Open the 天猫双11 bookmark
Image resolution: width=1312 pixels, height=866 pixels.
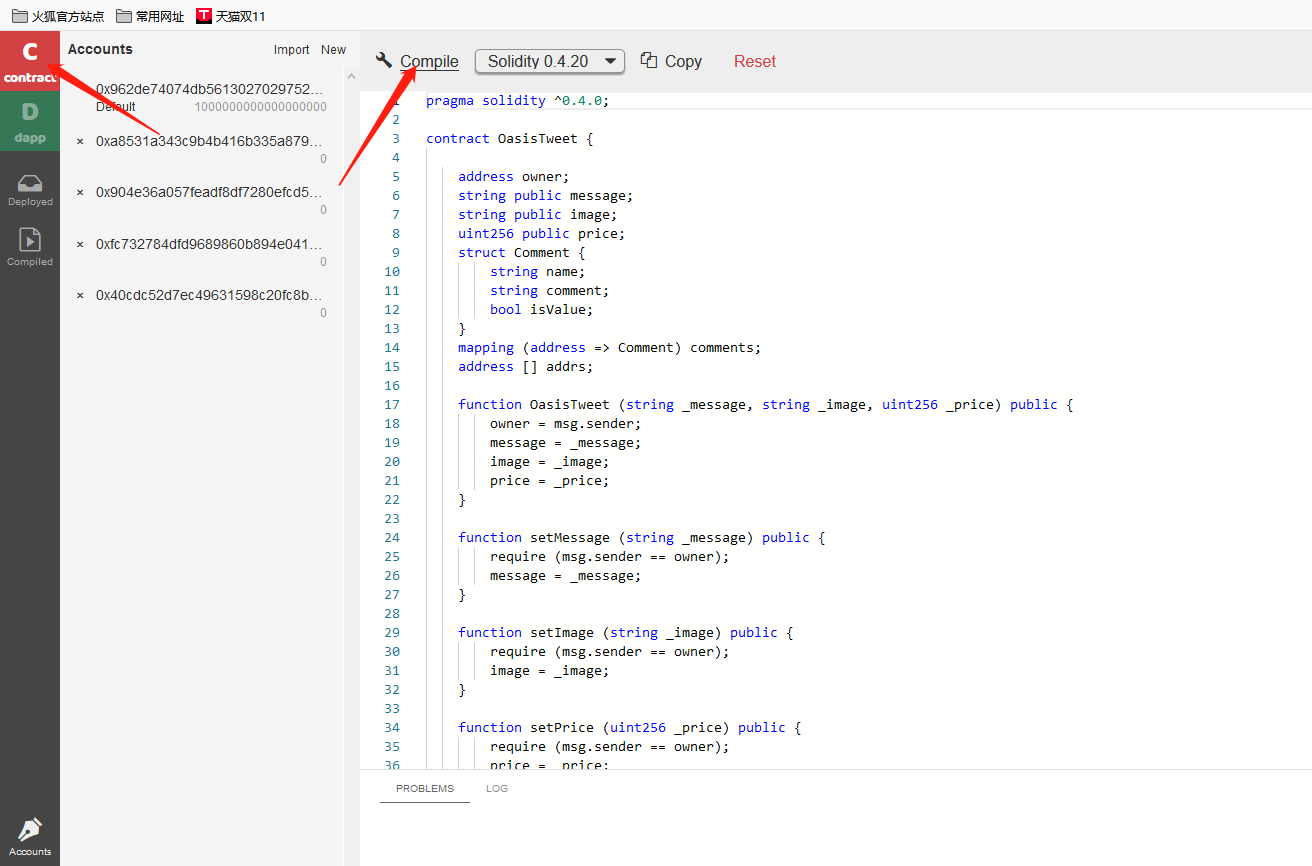[x=231, y=16]
